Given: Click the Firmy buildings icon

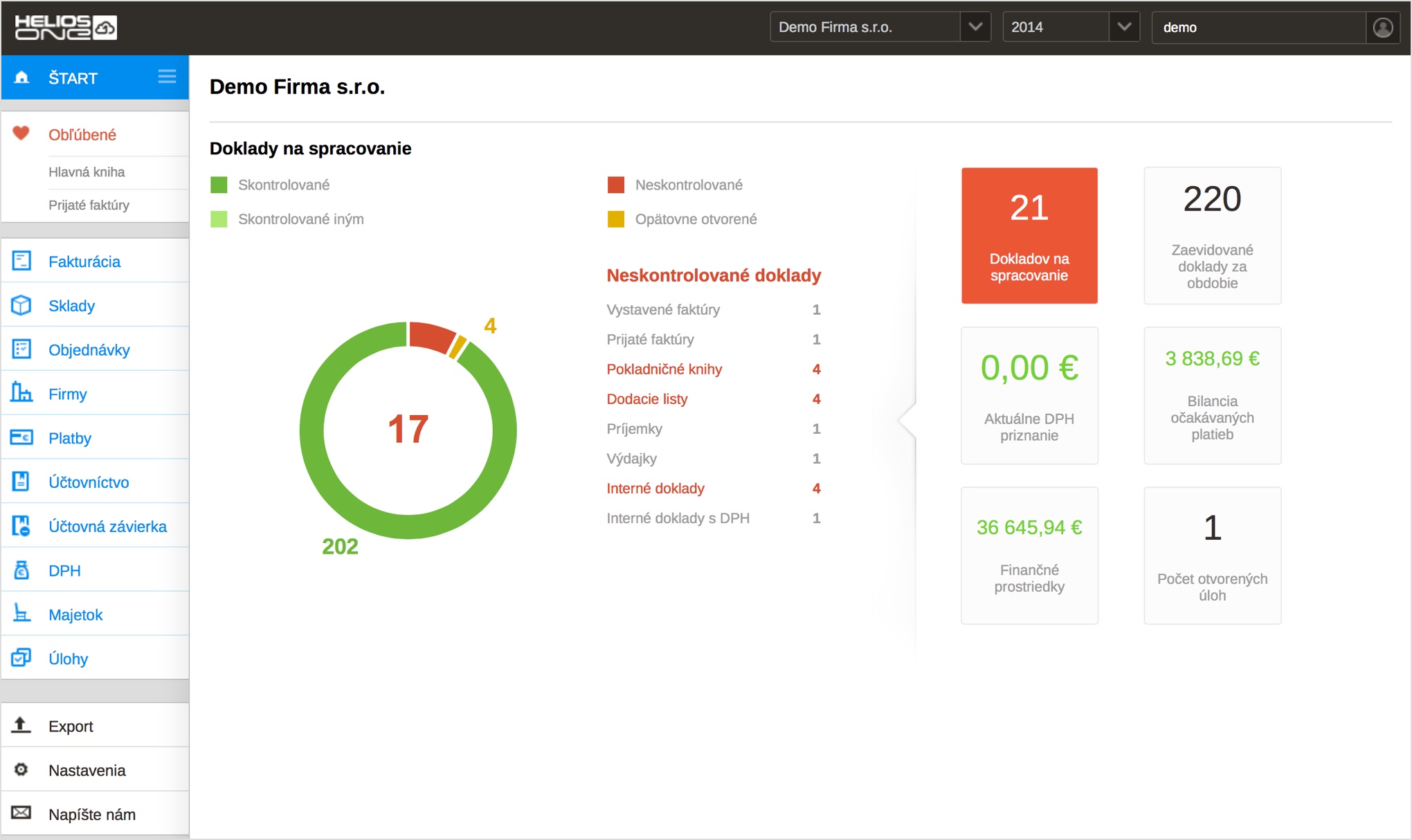Looking at the screenshot, I should point(21,393).
